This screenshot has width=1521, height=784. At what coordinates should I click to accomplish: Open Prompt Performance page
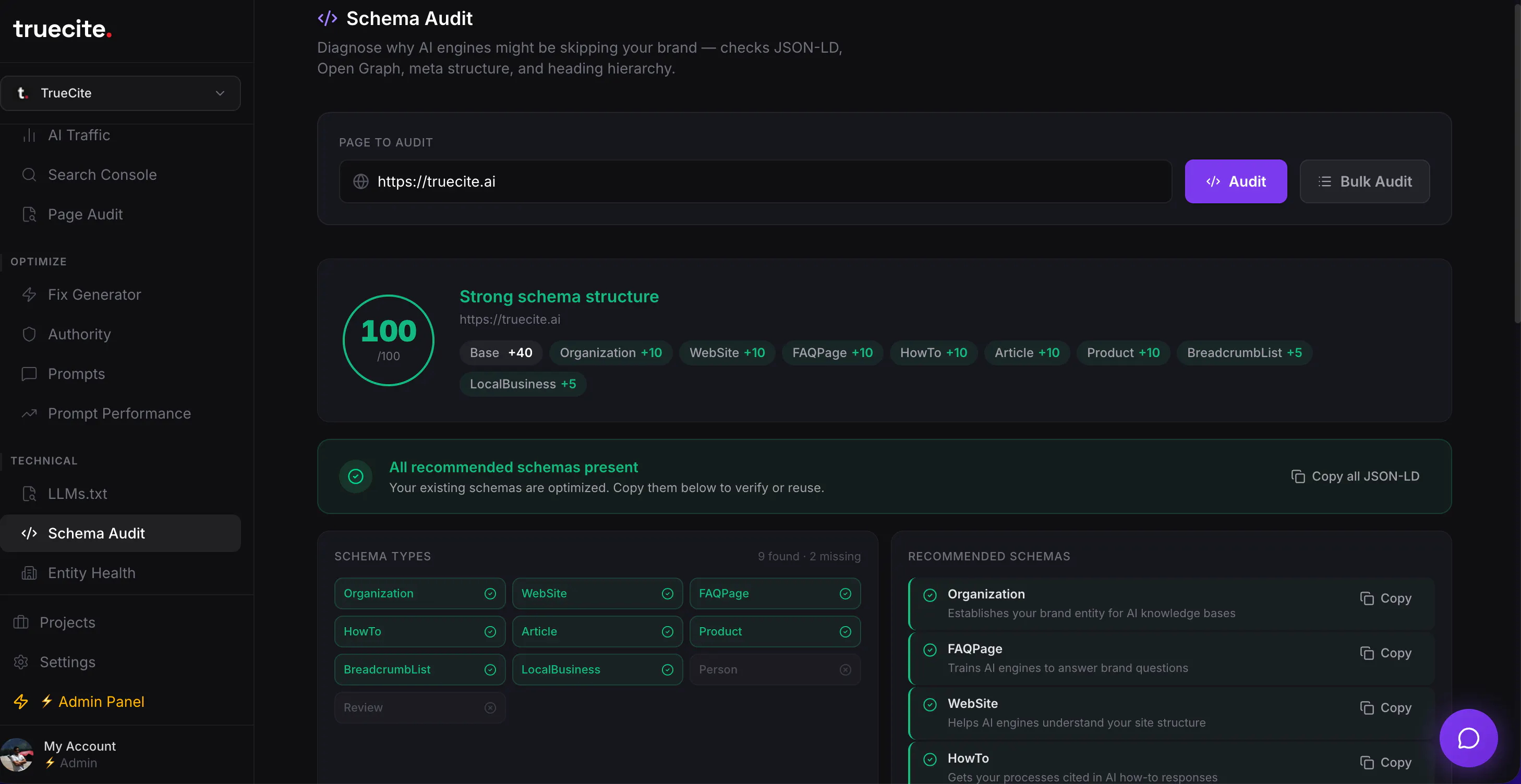[119, 413]
